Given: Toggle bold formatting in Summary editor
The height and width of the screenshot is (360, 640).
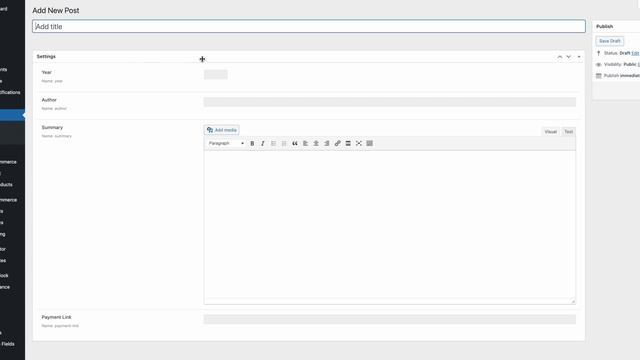Looking at the screenshot, I should 252,143.
